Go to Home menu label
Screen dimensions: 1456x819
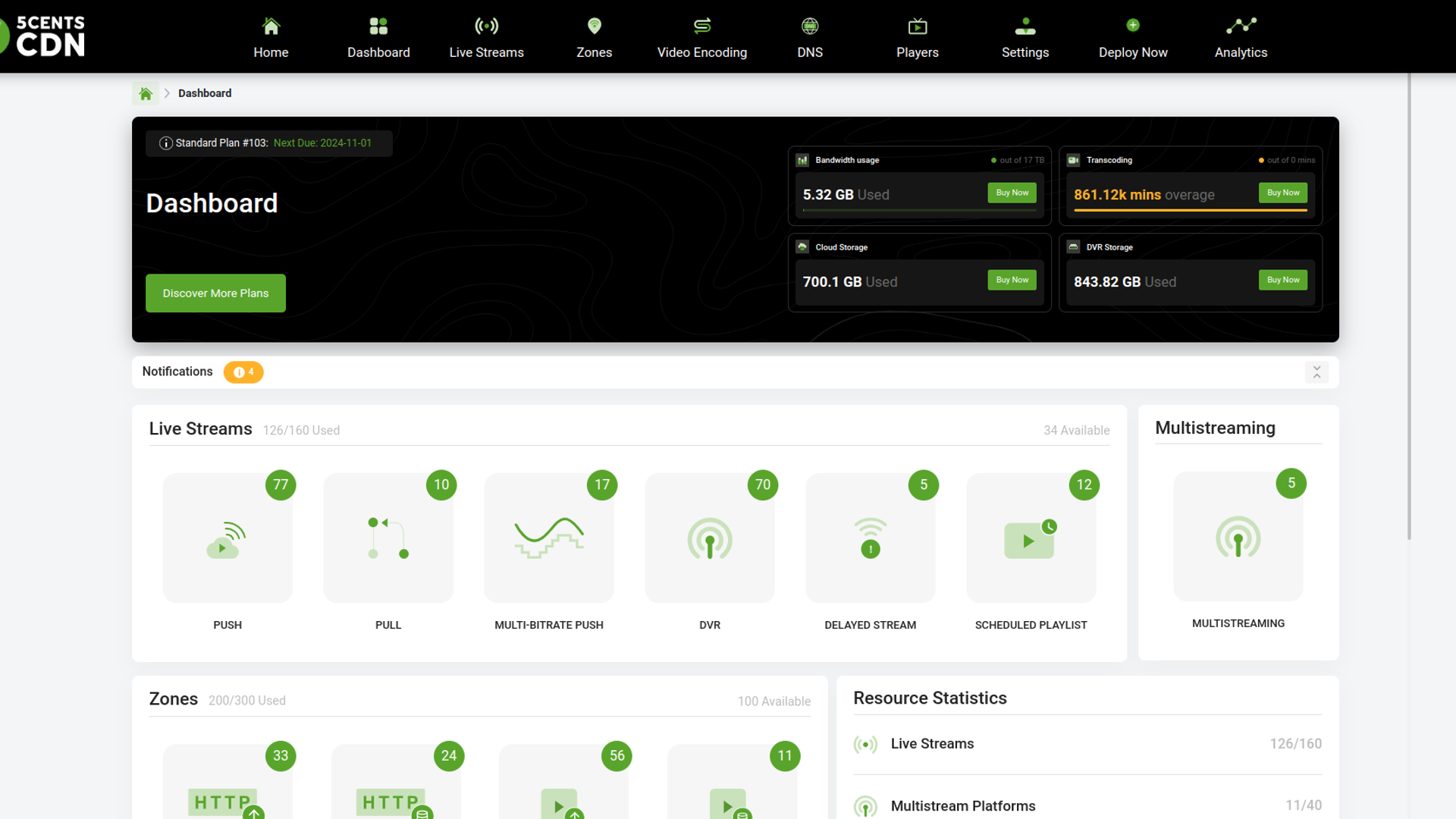(271, 52)
